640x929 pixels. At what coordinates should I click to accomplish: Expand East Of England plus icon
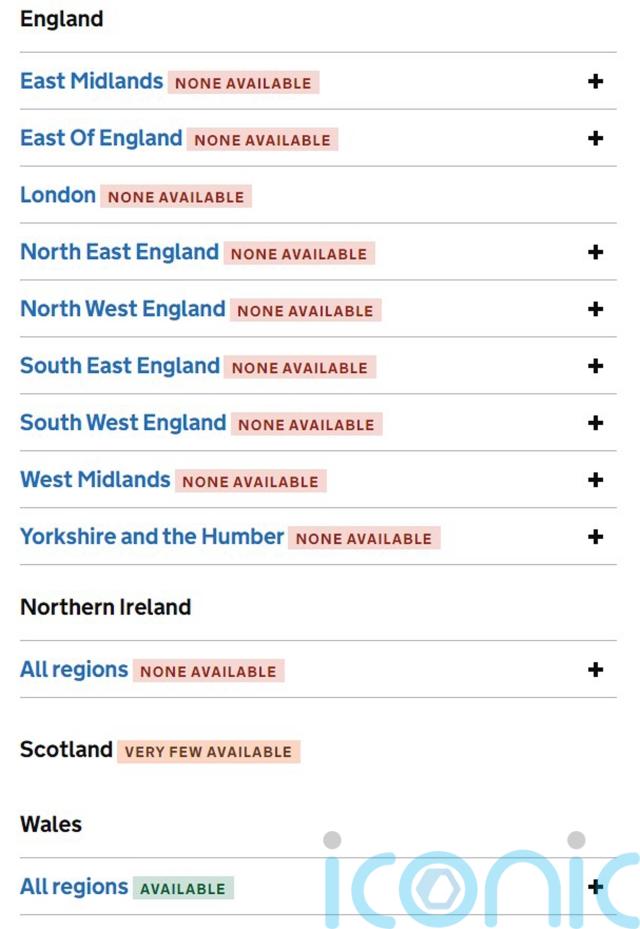pos(596,138)
